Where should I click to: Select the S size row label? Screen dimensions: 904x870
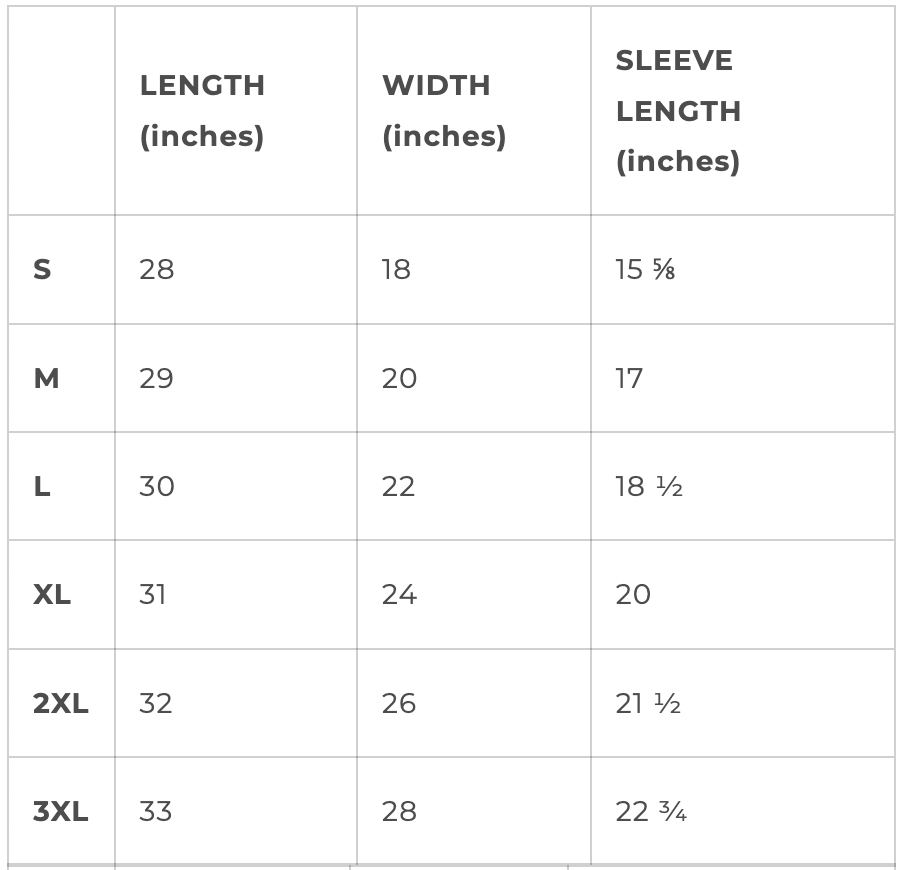tap(42, 270)
